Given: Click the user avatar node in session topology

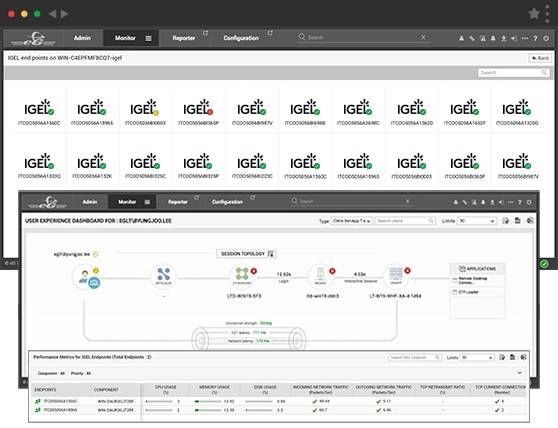Looking at the screenshot, I should coord(86,277).
